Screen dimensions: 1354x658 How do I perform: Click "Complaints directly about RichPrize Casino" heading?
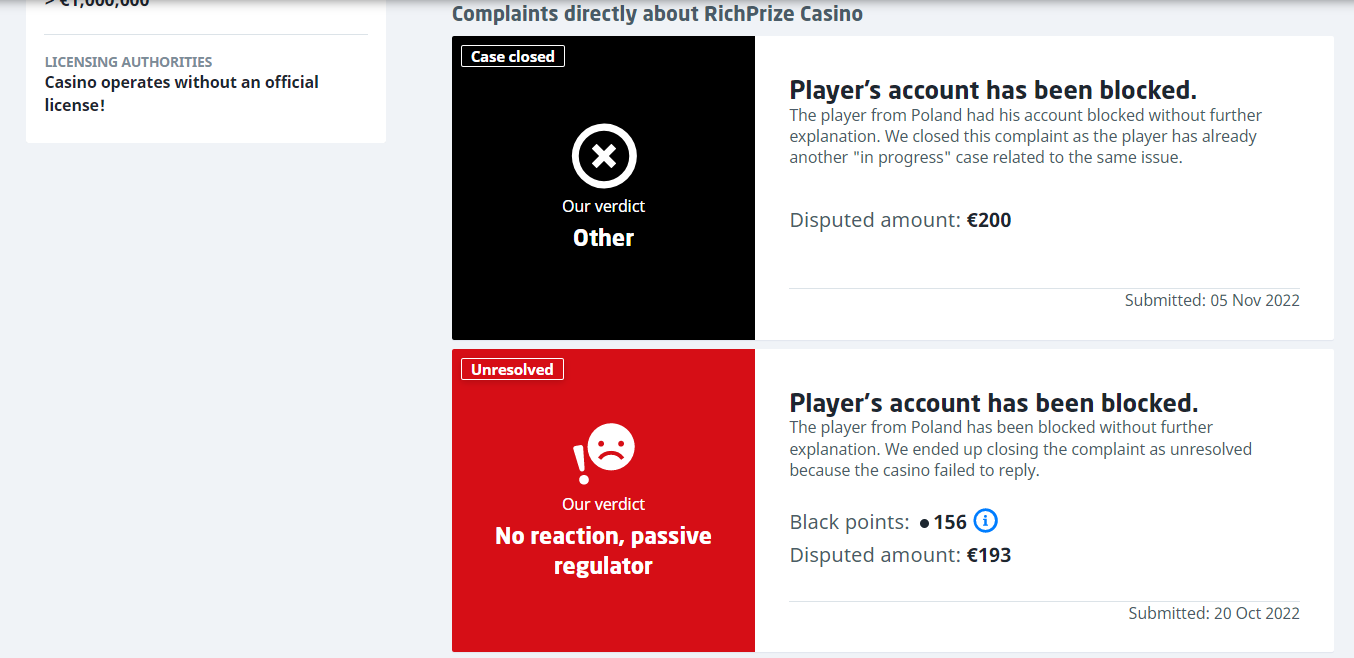(657, 14)
